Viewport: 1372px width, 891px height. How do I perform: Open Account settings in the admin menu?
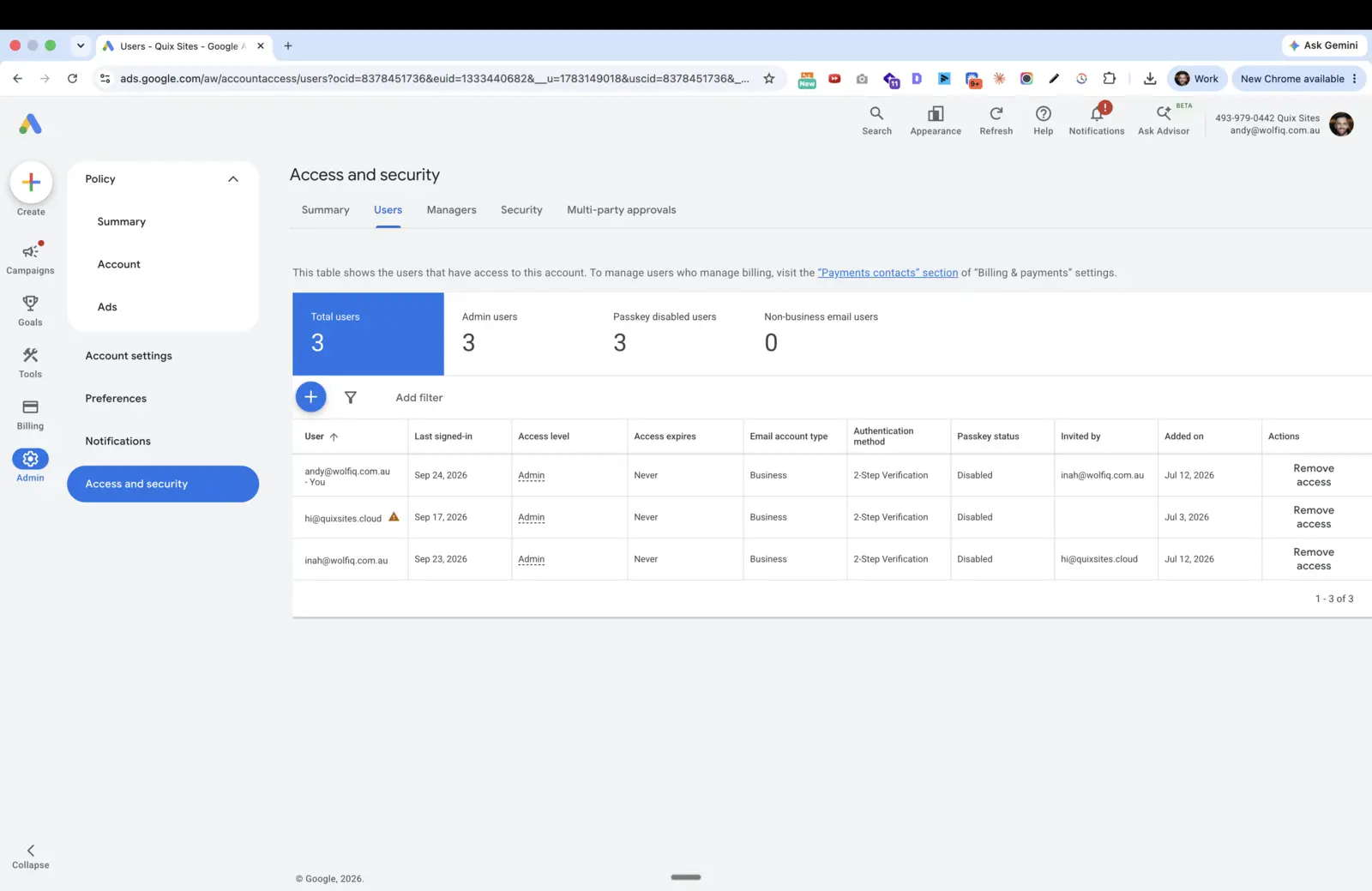click(x=129, y=356)
